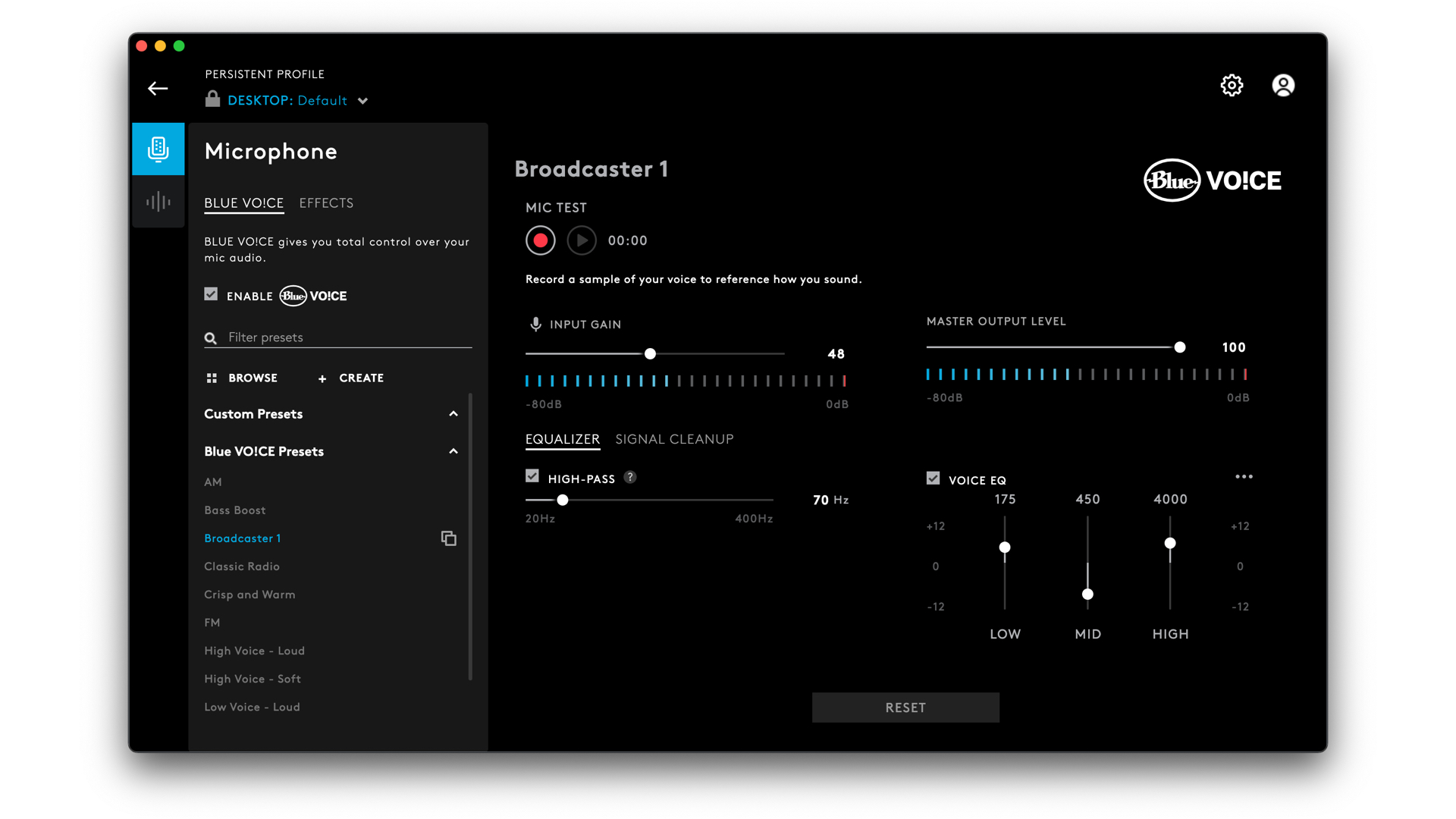1456x819 pixels.
Task: Click the RESET button
Action: 904,708
